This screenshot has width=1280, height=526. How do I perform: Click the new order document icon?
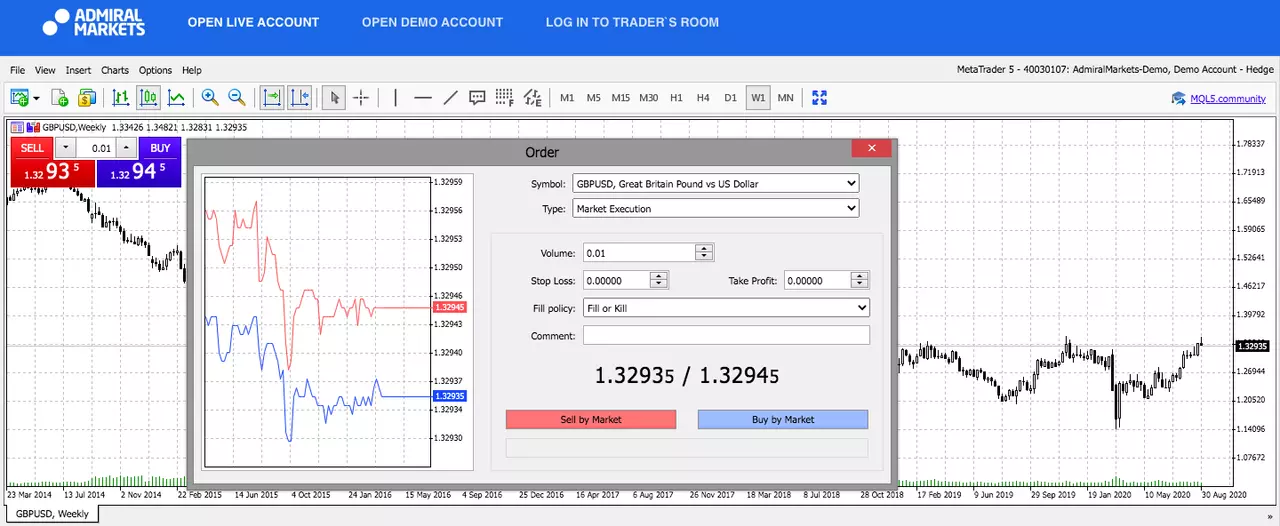60,97
